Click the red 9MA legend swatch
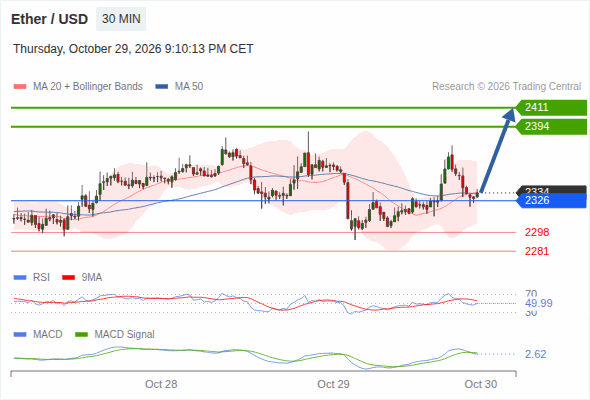 [x=68, y=278]
